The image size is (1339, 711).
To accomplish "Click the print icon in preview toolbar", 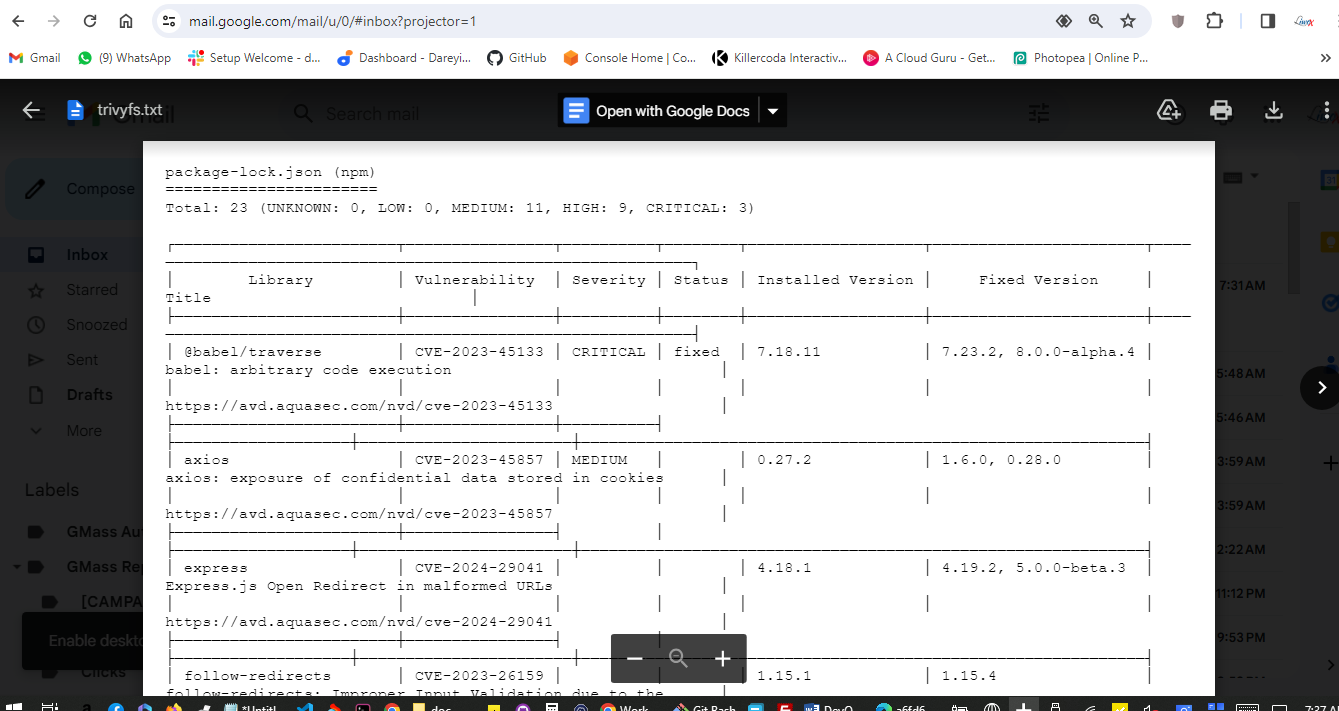I will [x=1221, y=110].
